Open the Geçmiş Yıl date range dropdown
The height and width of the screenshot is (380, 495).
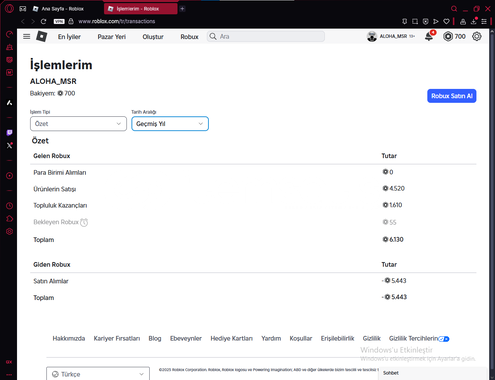[170, 124]
